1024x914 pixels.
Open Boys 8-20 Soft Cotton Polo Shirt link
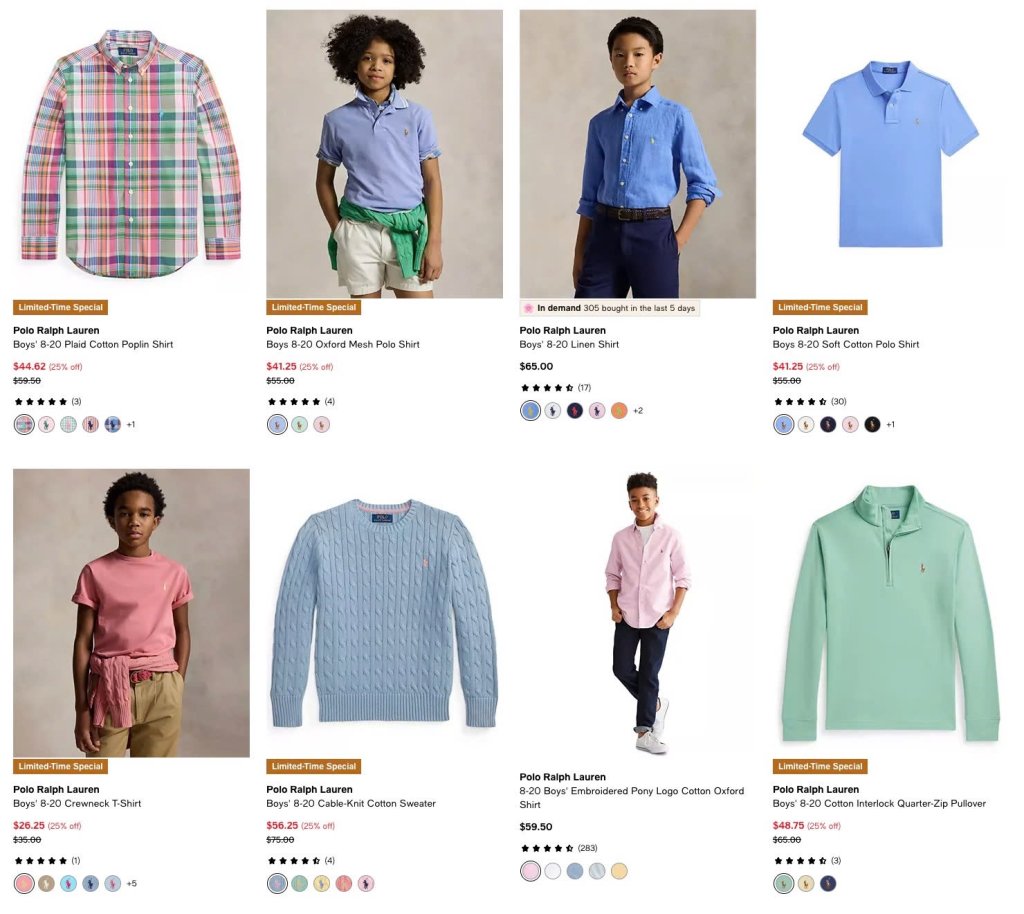pos(846,344)
